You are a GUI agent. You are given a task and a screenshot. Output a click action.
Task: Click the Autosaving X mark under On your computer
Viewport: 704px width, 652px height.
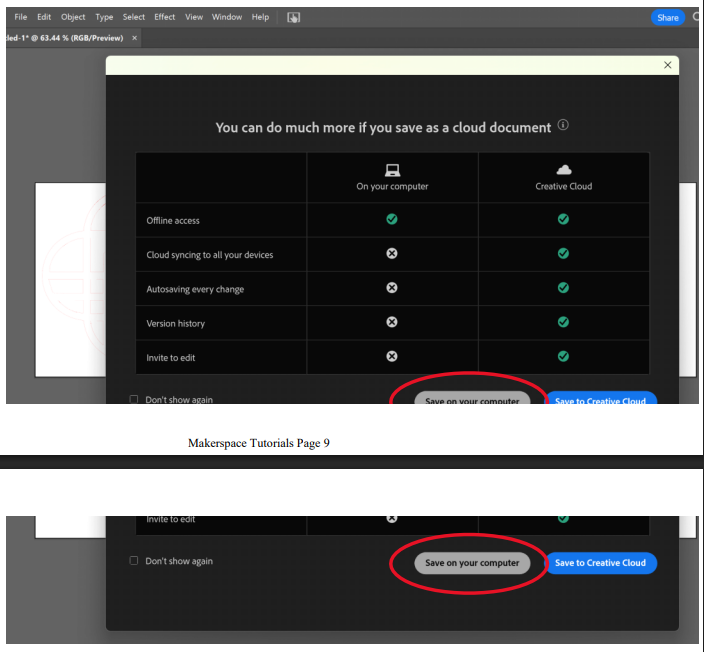pyautogui.click(x=392, y=288)
